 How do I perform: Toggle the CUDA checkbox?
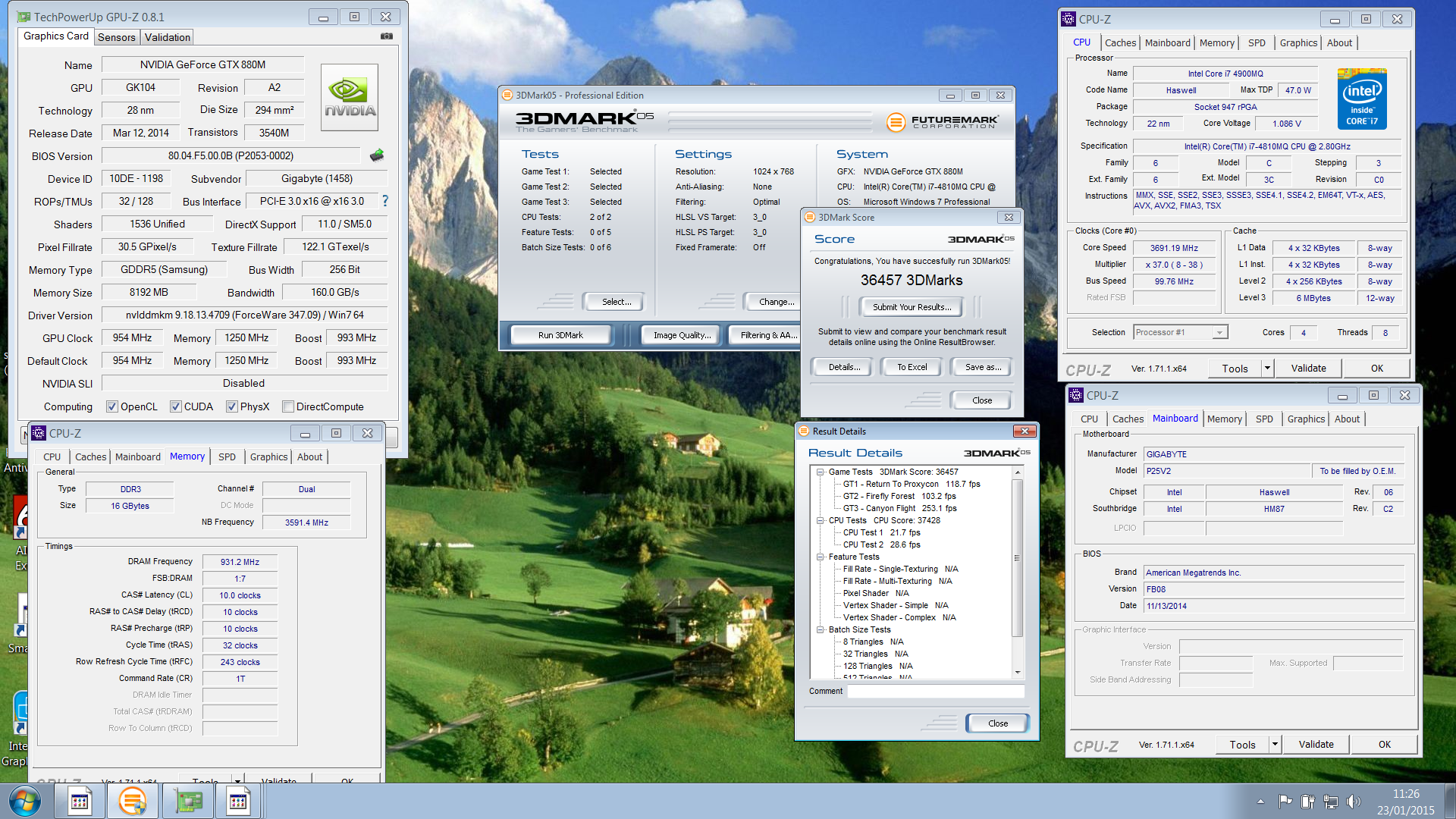click(176, 406)
